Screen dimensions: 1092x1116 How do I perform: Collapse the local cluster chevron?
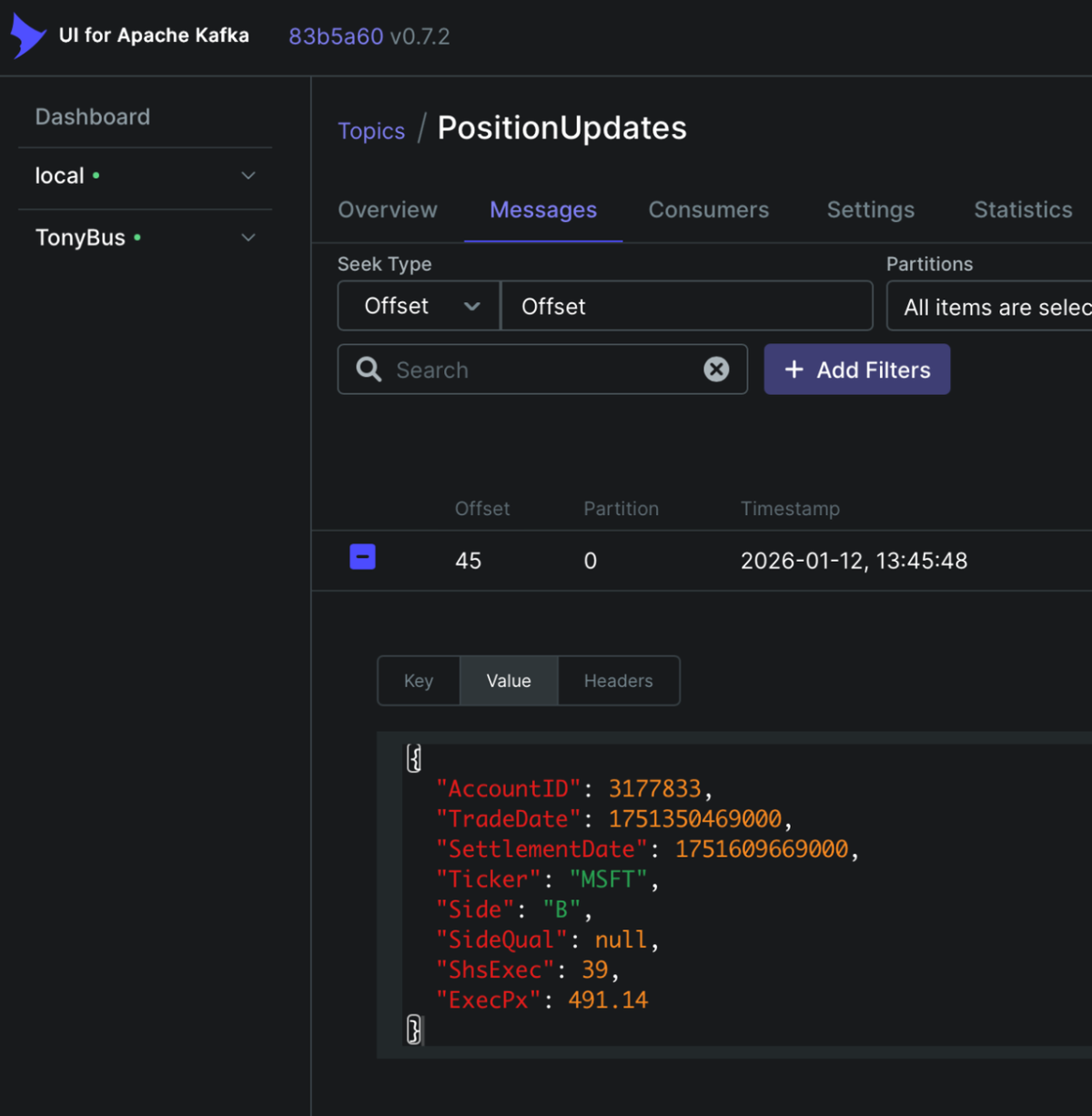point(248,176)
